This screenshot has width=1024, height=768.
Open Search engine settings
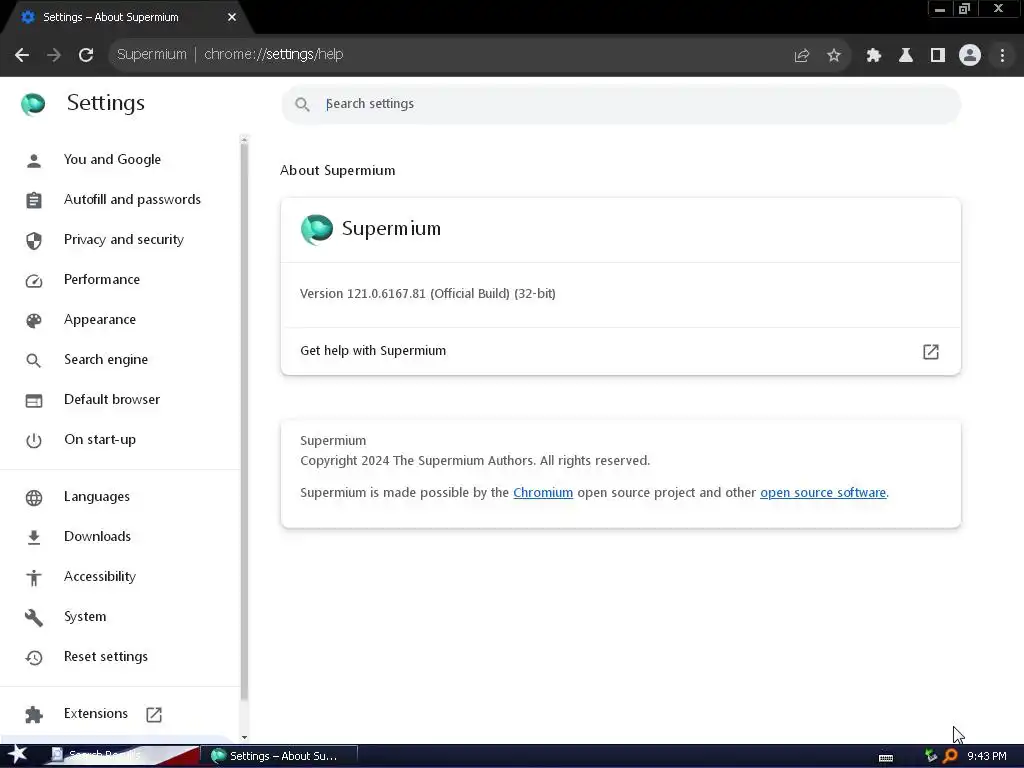click(106, 359)
